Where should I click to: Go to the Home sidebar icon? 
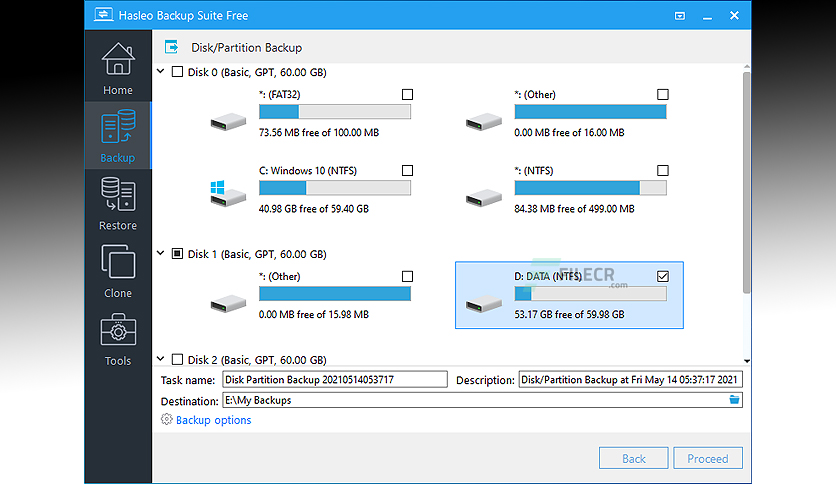[x=118, y=68]
